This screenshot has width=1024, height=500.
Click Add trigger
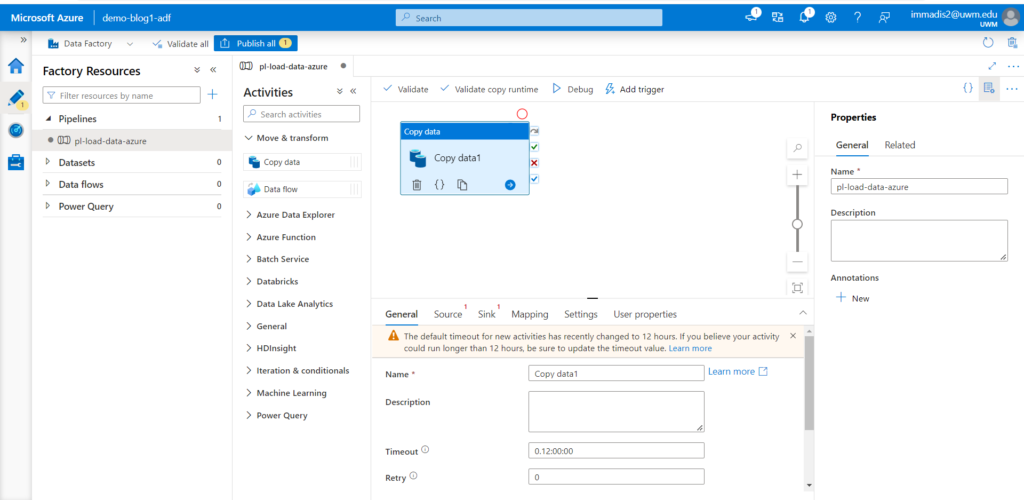(x=635, y=89)
